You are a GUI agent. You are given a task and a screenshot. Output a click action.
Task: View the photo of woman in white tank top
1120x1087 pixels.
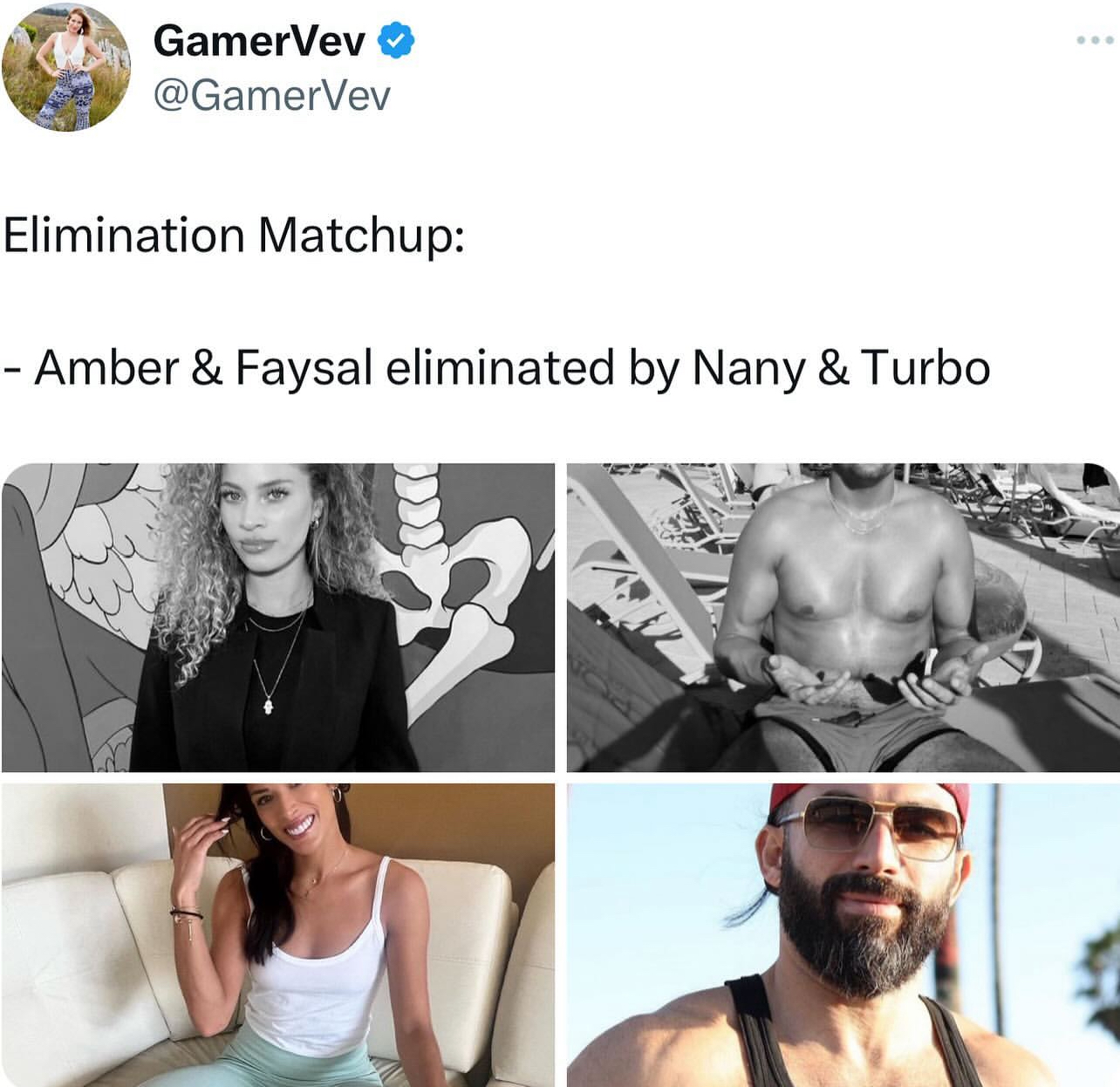(x=278, y=934)
